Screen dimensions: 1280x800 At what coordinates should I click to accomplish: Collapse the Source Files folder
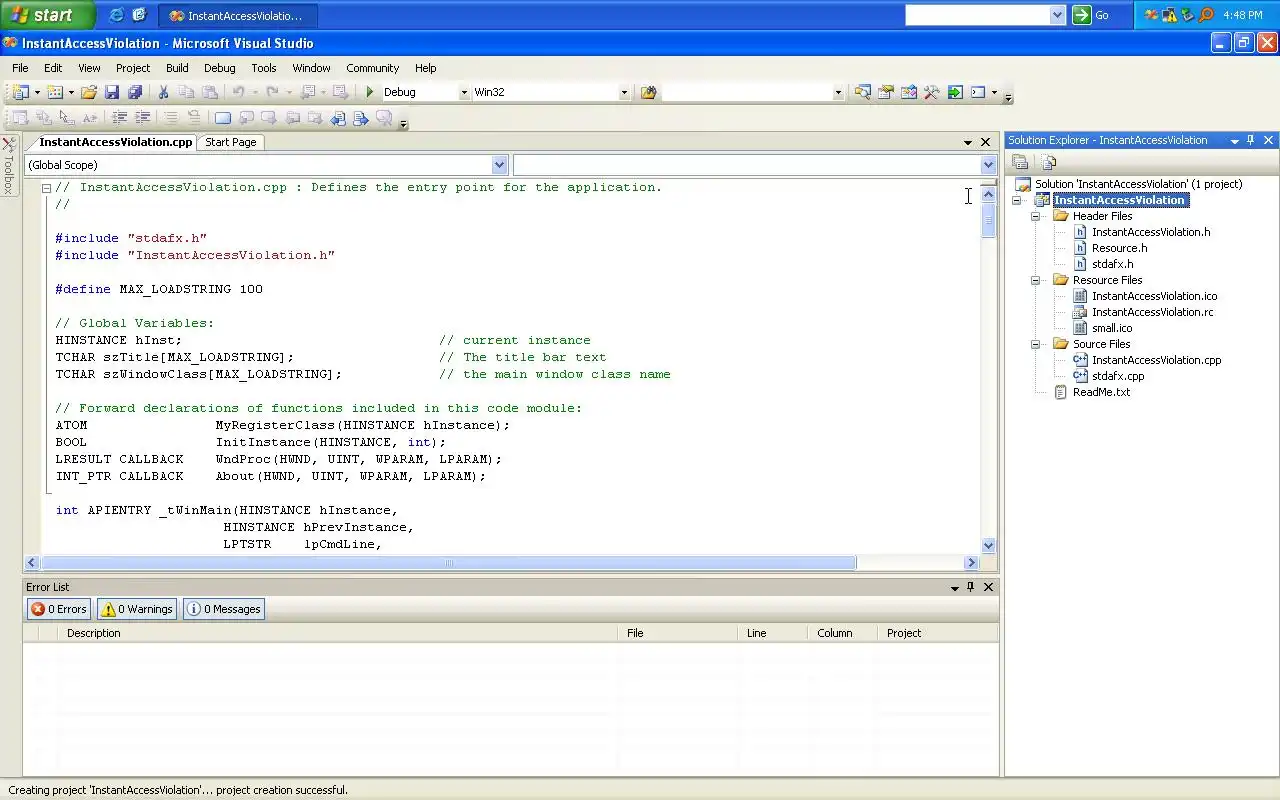point(1036,344)
